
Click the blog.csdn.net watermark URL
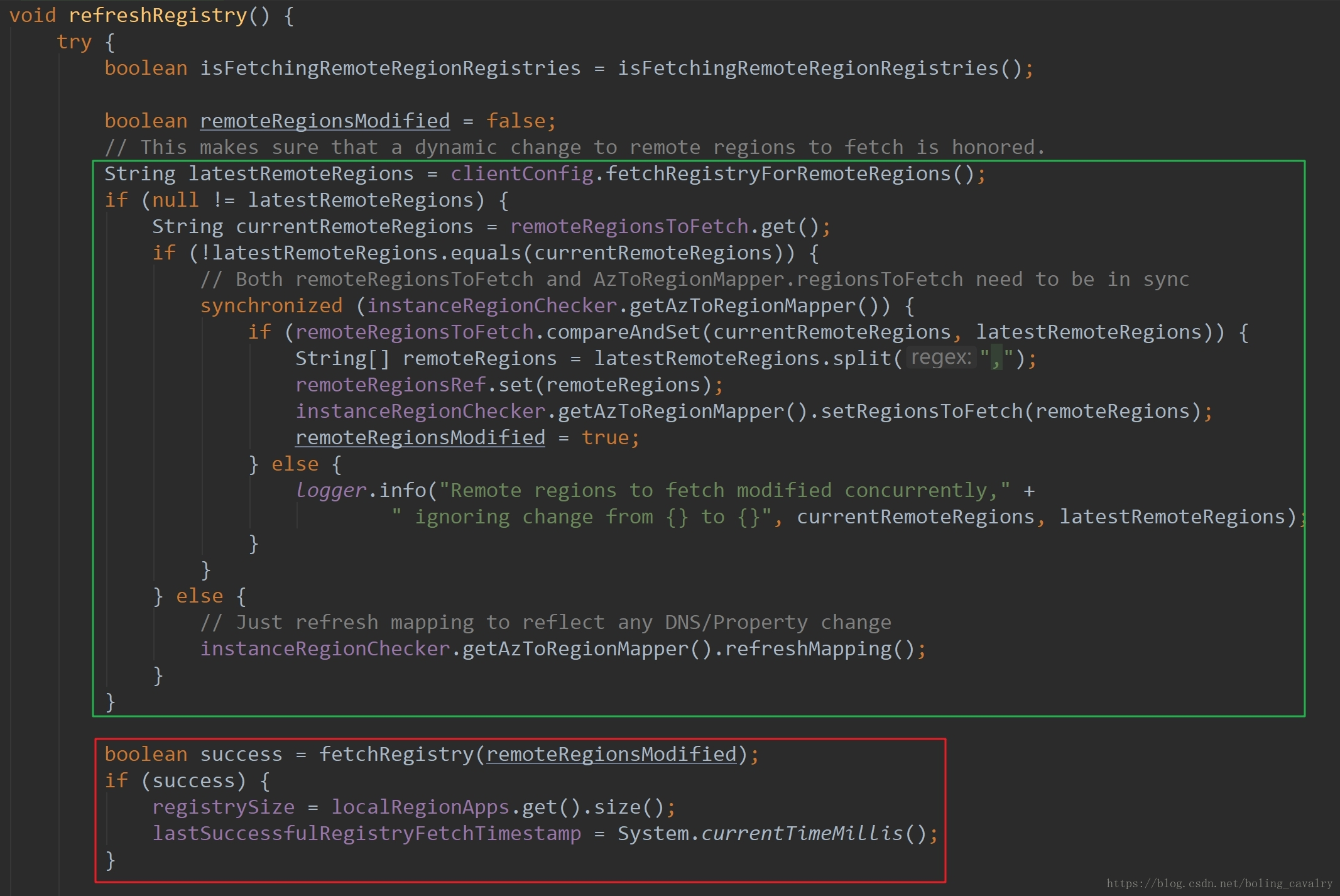tap(1219, 883)
